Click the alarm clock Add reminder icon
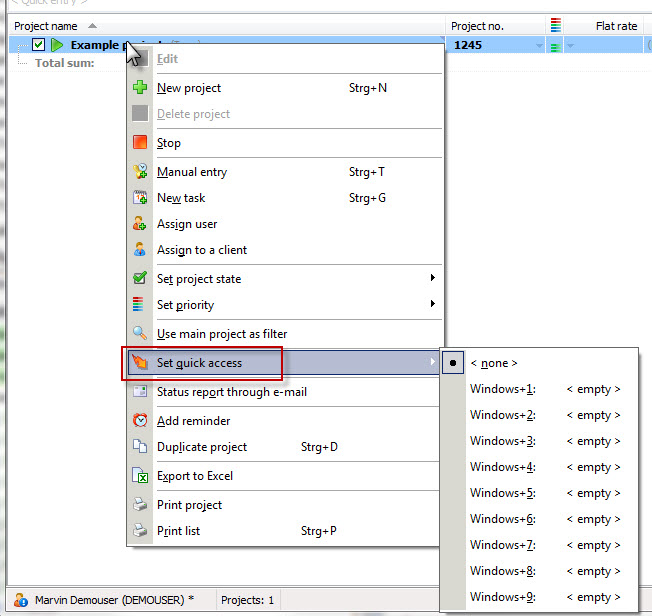Screen dimensions: 652x616 tap(140, 420)
